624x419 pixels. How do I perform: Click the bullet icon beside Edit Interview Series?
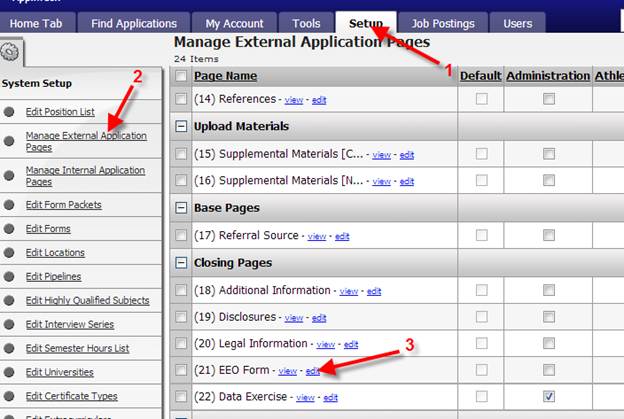(10, 325)
